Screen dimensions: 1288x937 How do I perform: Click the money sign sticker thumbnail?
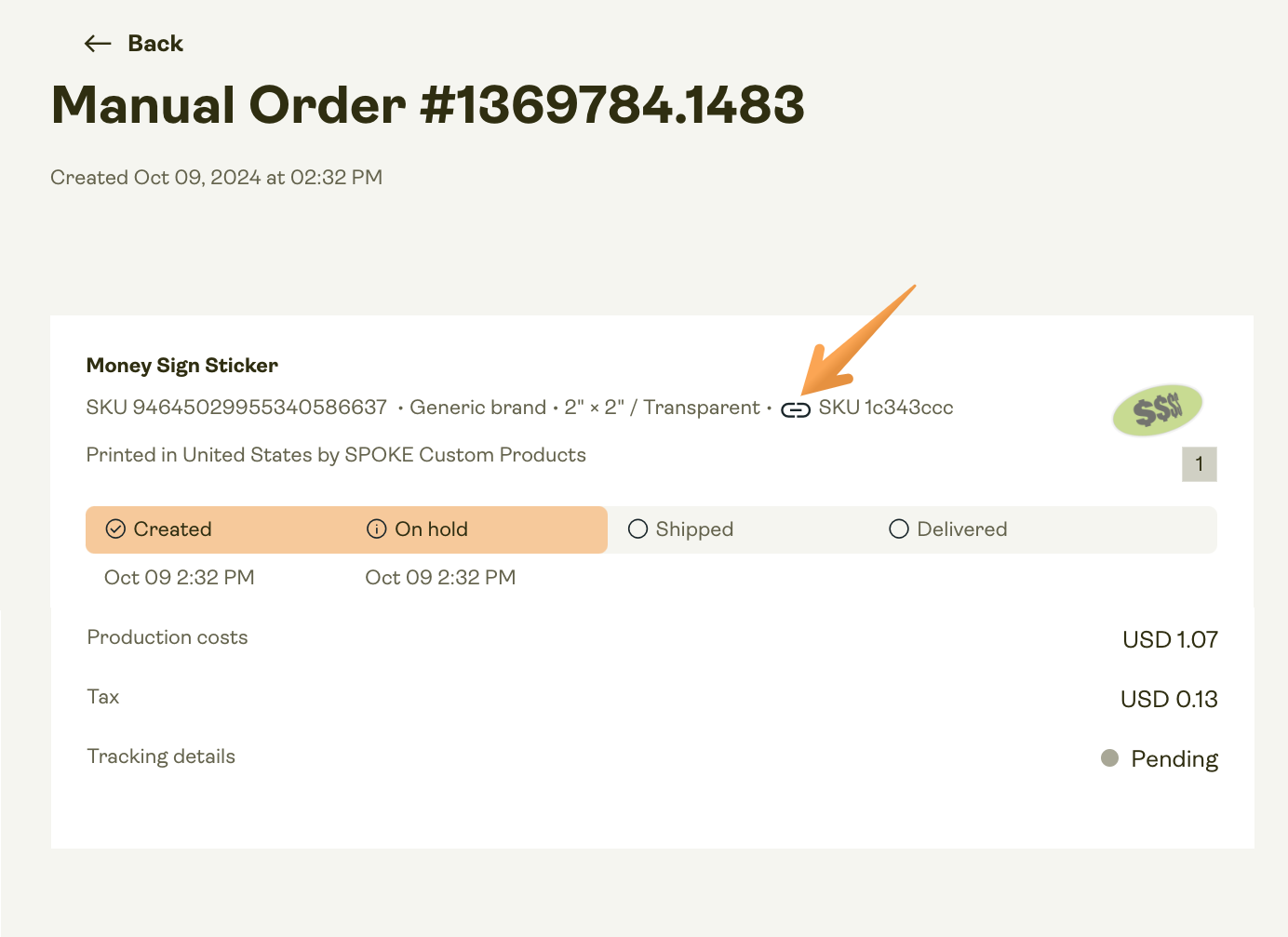(x=1157, y=409)
